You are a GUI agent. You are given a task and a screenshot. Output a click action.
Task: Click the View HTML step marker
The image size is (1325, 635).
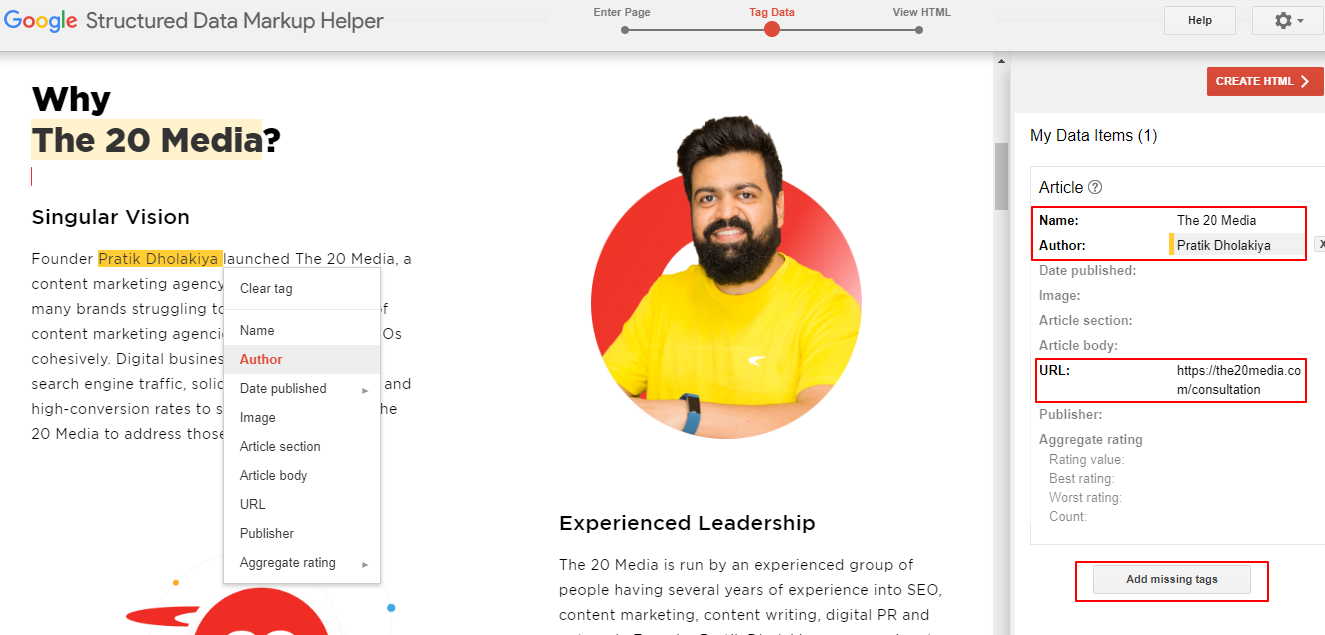click(x=919, y=30)
